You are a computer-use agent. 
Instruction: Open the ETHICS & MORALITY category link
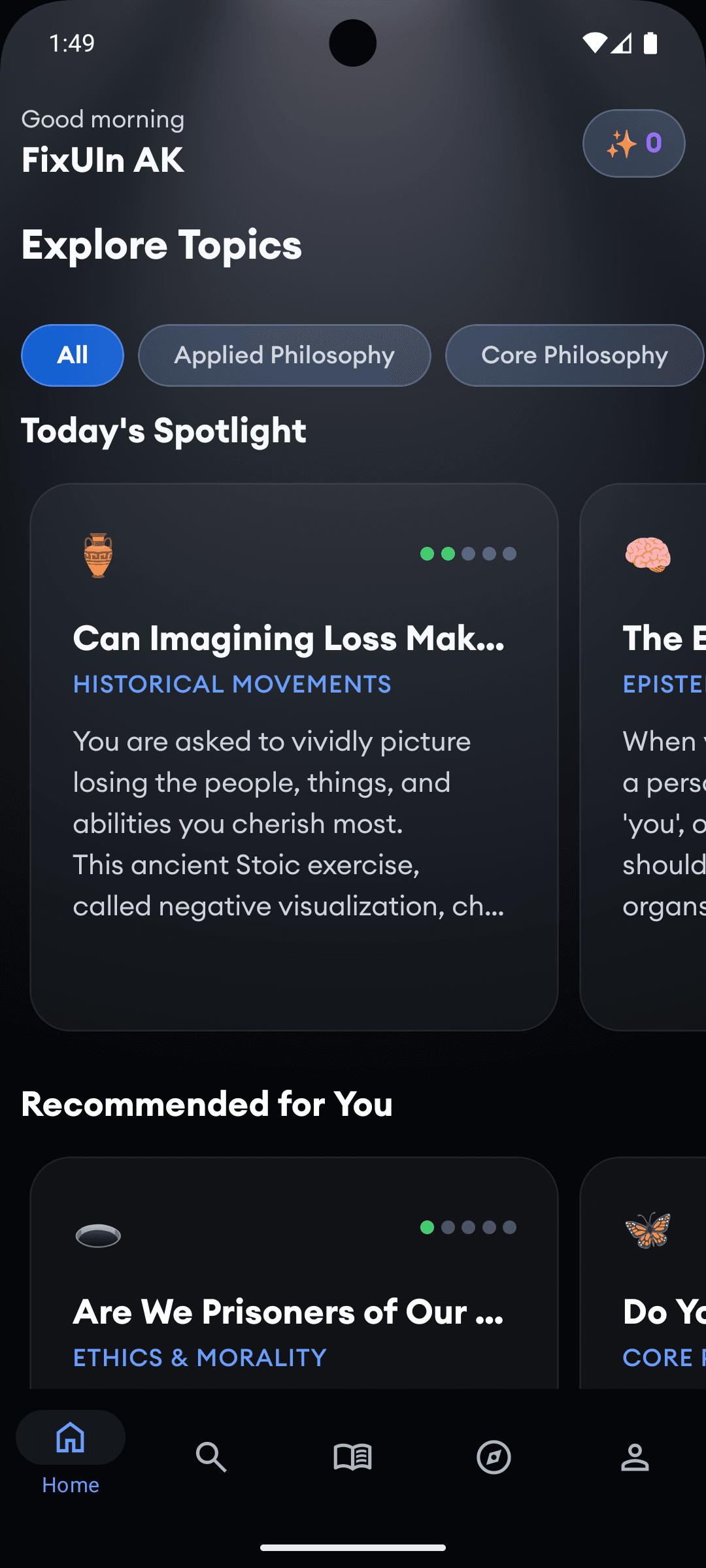[198, 1358]
